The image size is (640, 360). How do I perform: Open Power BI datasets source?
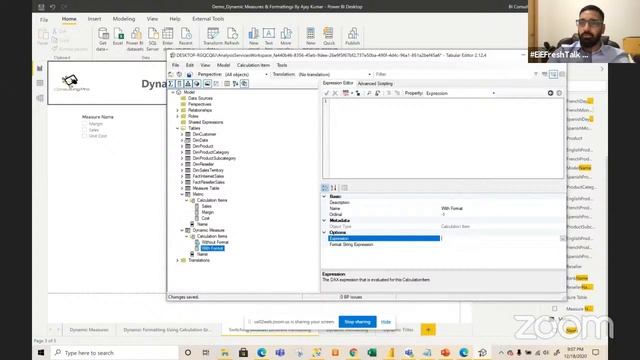tap(135, 38)
